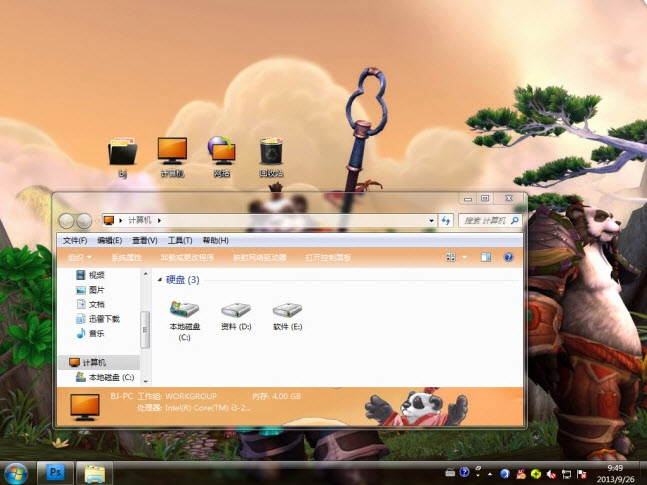647x485 pixels.
Task: Open the 查看(V) menu
Action: pos(144,240)
